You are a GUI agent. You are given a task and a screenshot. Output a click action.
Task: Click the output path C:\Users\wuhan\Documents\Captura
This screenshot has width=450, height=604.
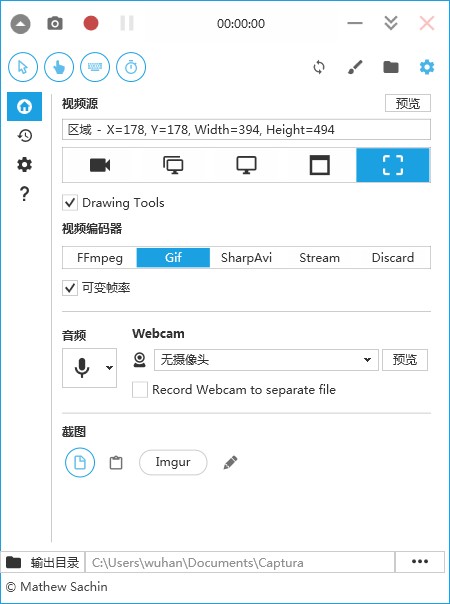(240, 563)
